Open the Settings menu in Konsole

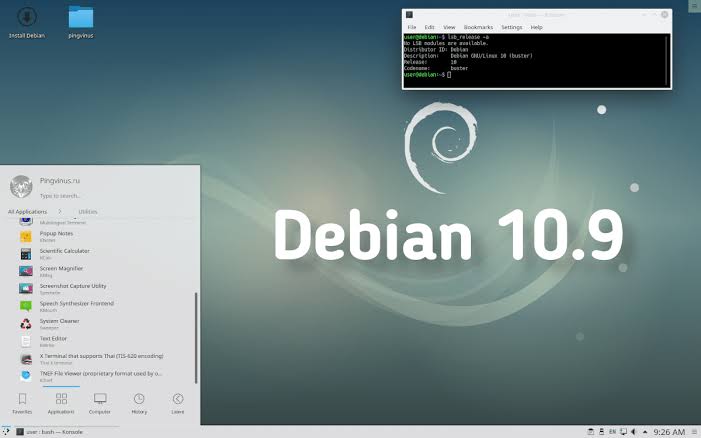[511, 27]
